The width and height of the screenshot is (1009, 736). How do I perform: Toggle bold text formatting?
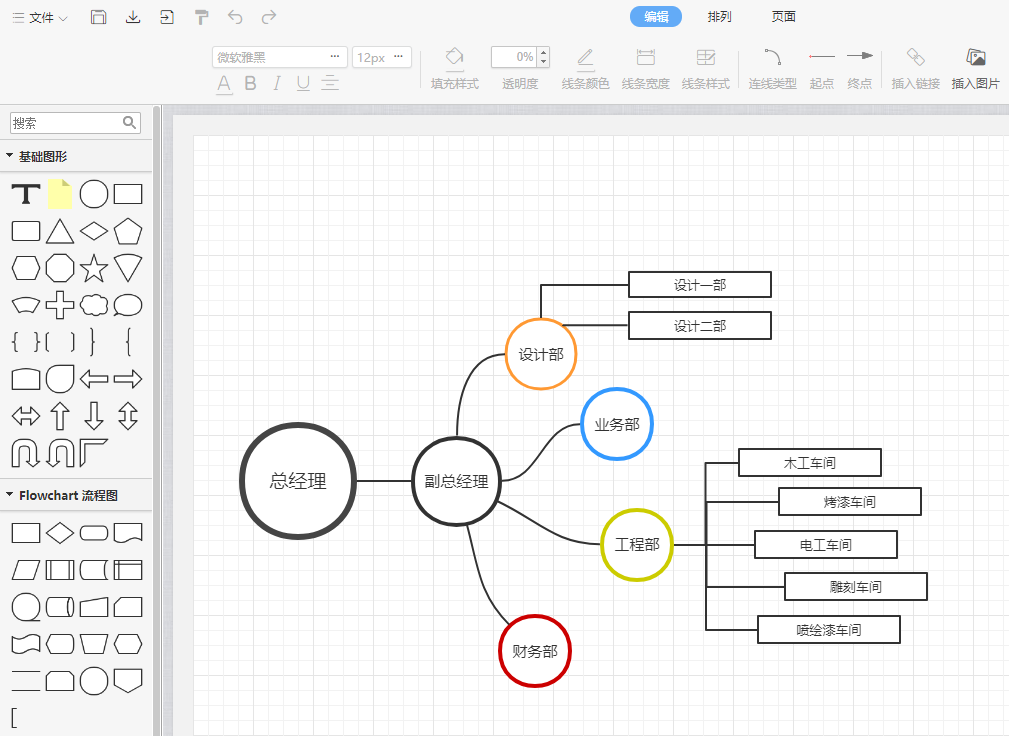click(x=251, y=83)
